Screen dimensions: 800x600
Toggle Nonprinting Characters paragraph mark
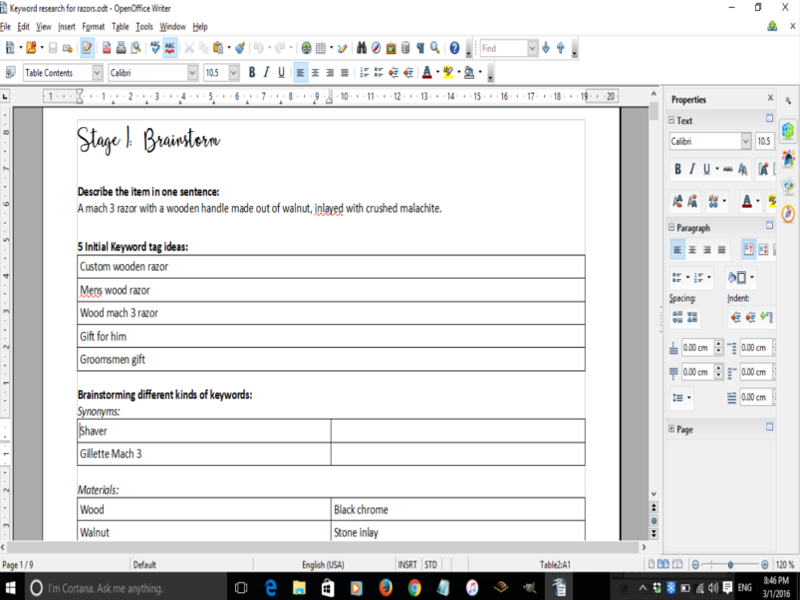tap(420, 48)
